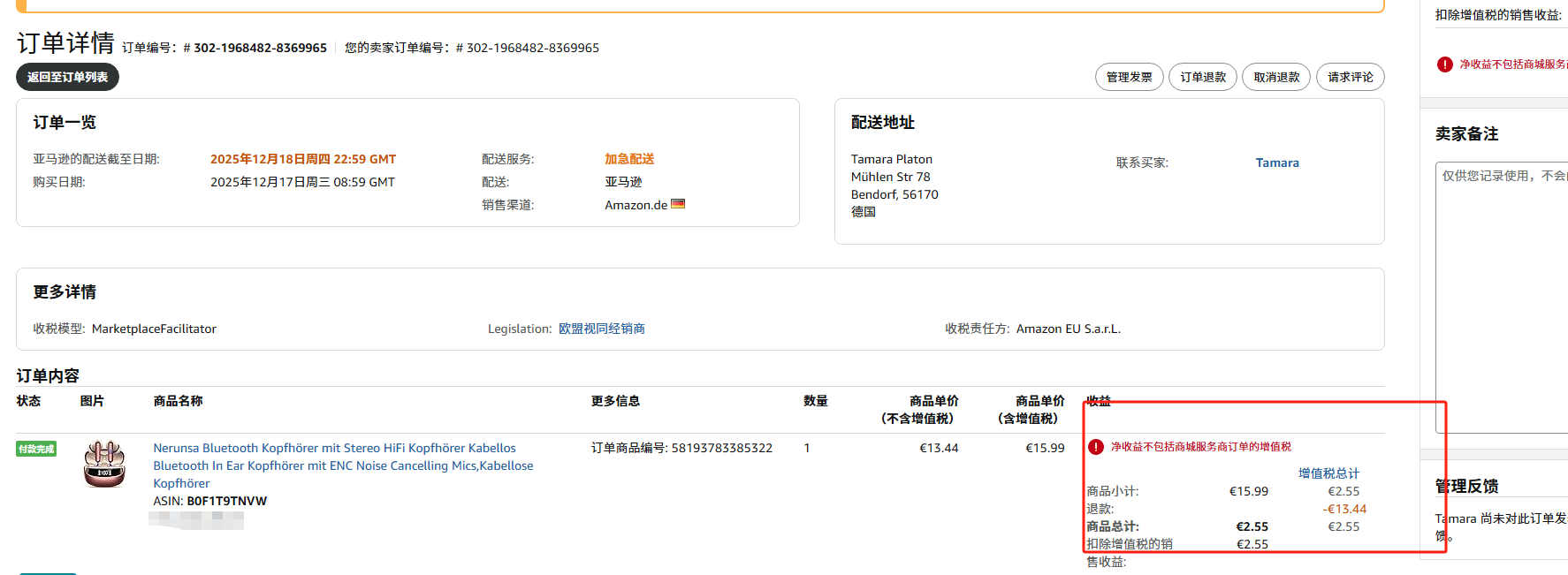Open buyer contact link Tamara
Image resolution: width=1568 pixels, height=575 pixels.
click(1276, 163)
